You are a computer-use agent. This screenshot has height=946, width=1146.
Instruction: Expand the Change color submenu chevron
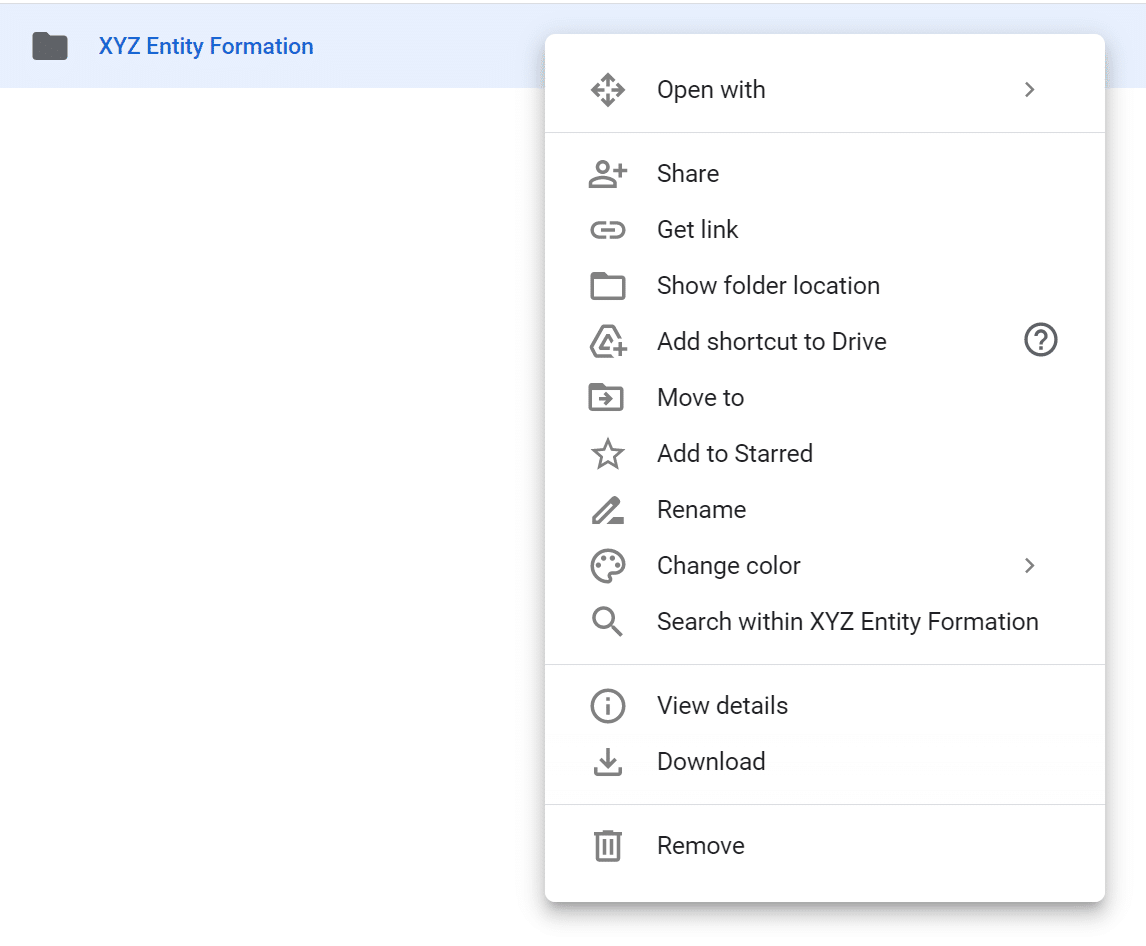(1030, 566)
